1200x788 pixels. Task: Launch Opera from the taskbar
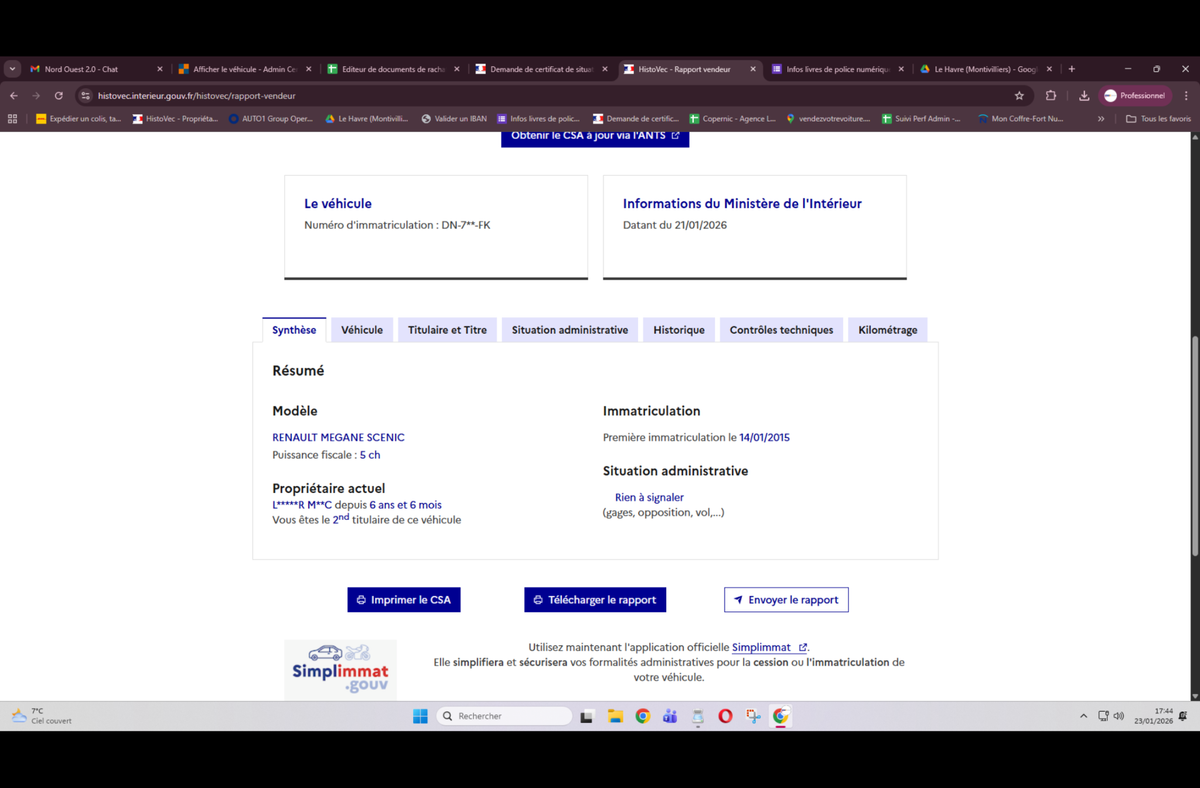[725, 716]
